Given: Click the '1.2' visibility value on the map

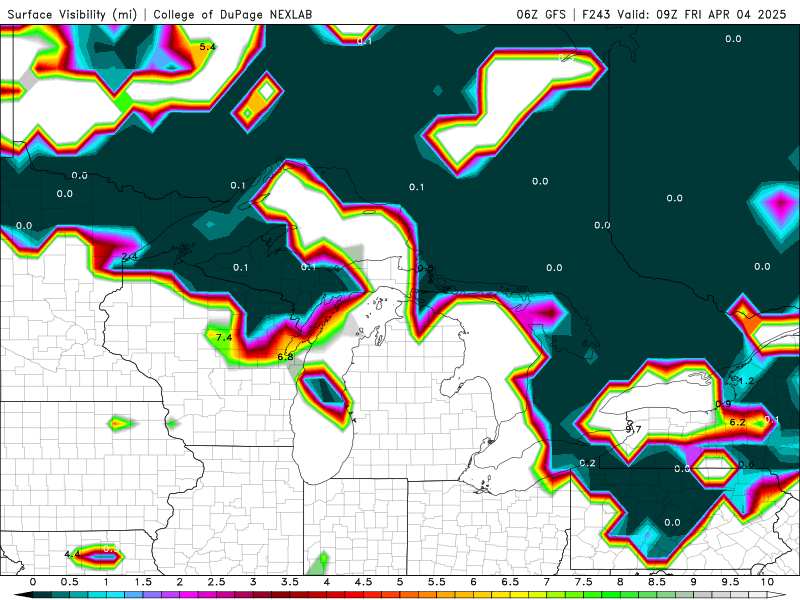Looking at the screenshot, I should [745, 381].
